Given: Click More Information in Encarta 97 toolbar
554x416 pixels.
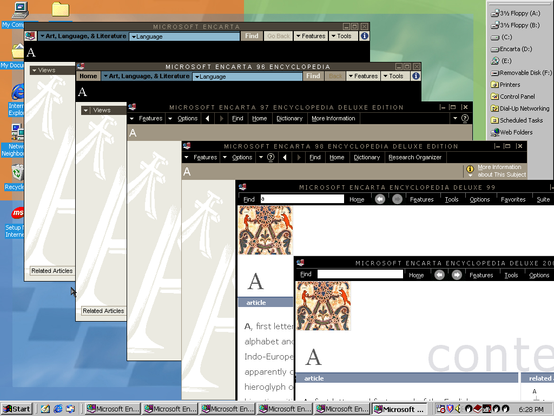Looking at the screenshot, I should pyautogui.click(x=333, y=118).
